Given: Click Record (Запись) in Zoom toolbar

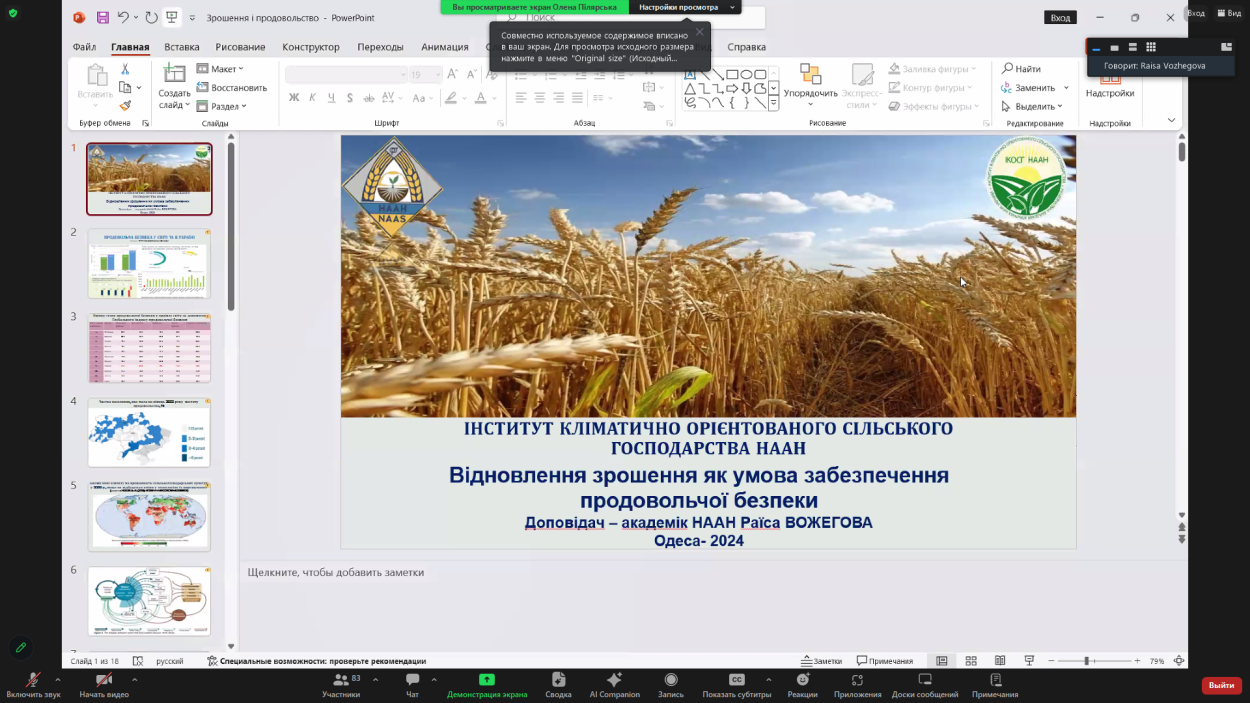Looking at the screenshot, I should tap(671, 685).
